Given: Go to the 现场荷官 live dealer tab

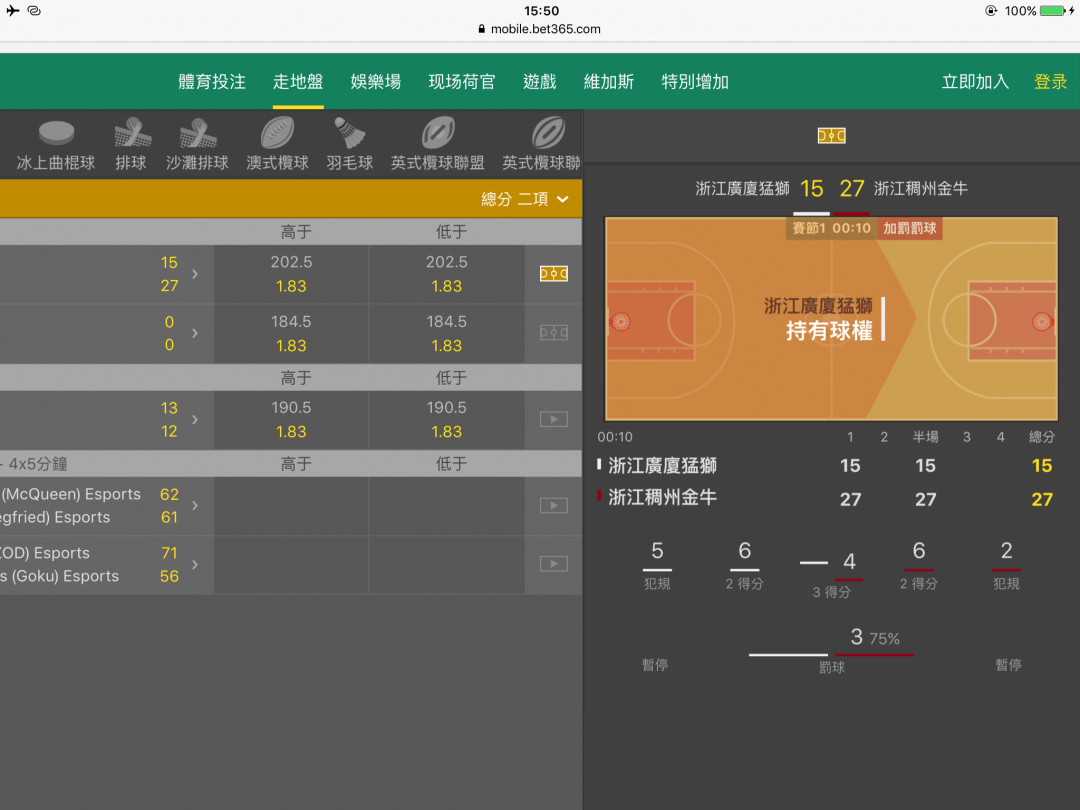Looking at the screenshot, I should 462,82.
